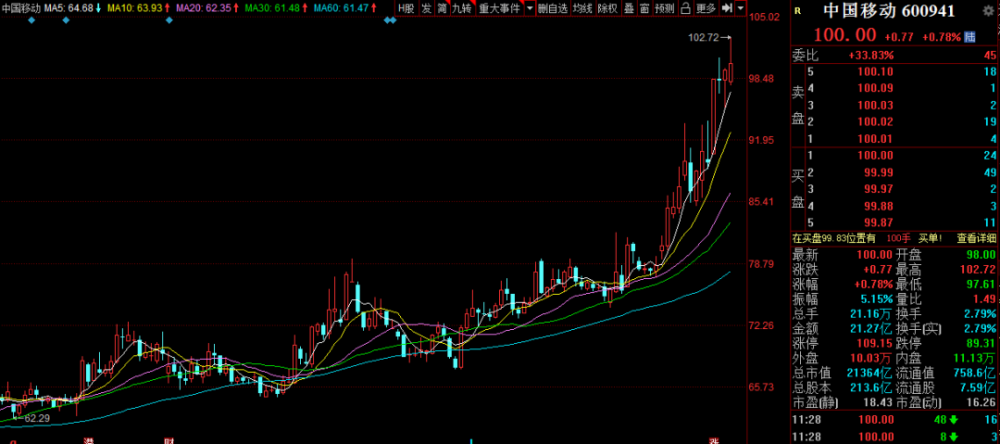Image resolution: width=1000 pixels, height=444 pixels.
Task: Click the third blue diamond marker, below MA20
Action: 169,20
